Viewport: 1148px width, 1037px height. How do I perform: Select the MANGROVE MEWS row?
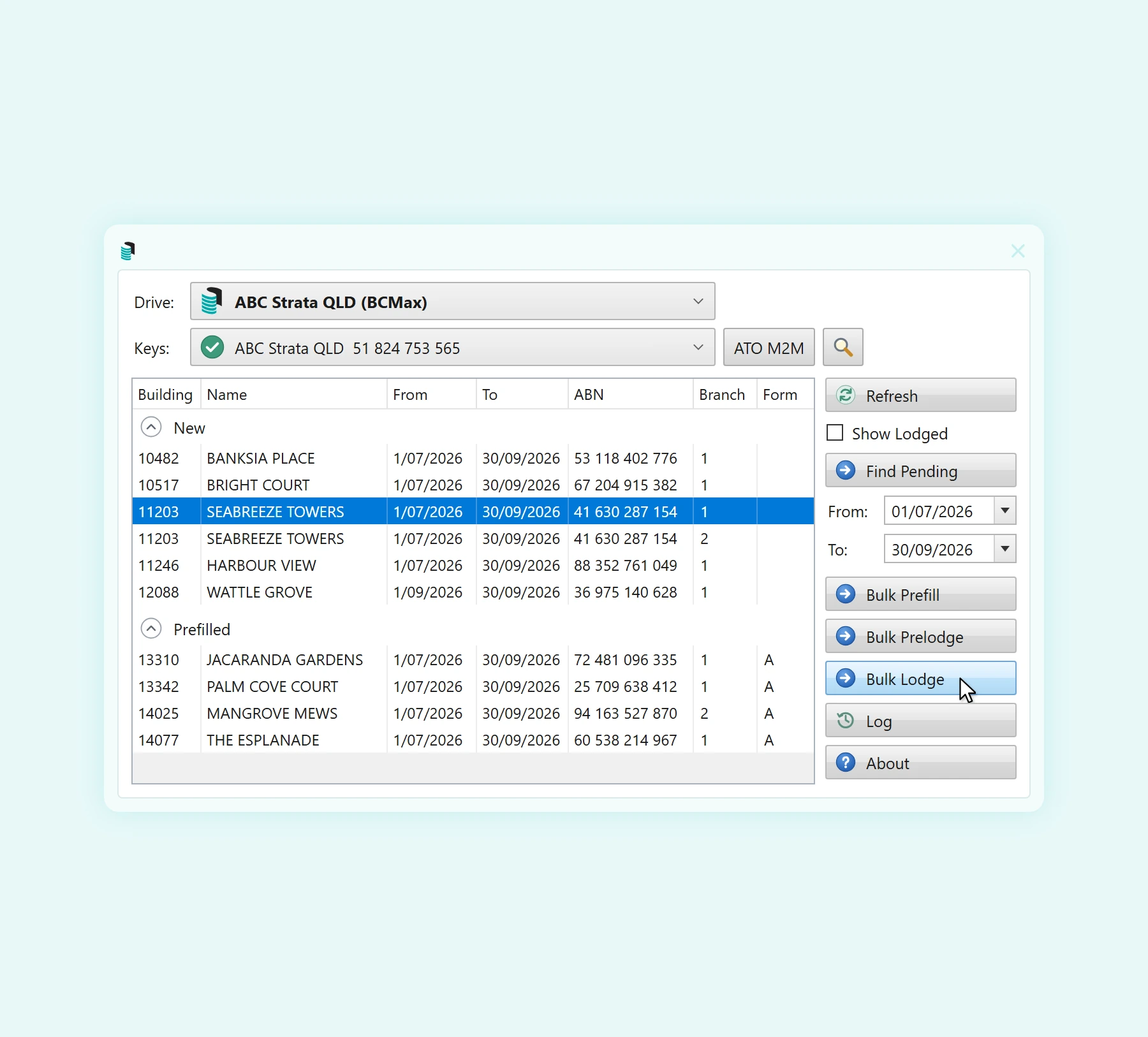coord(473,714)
